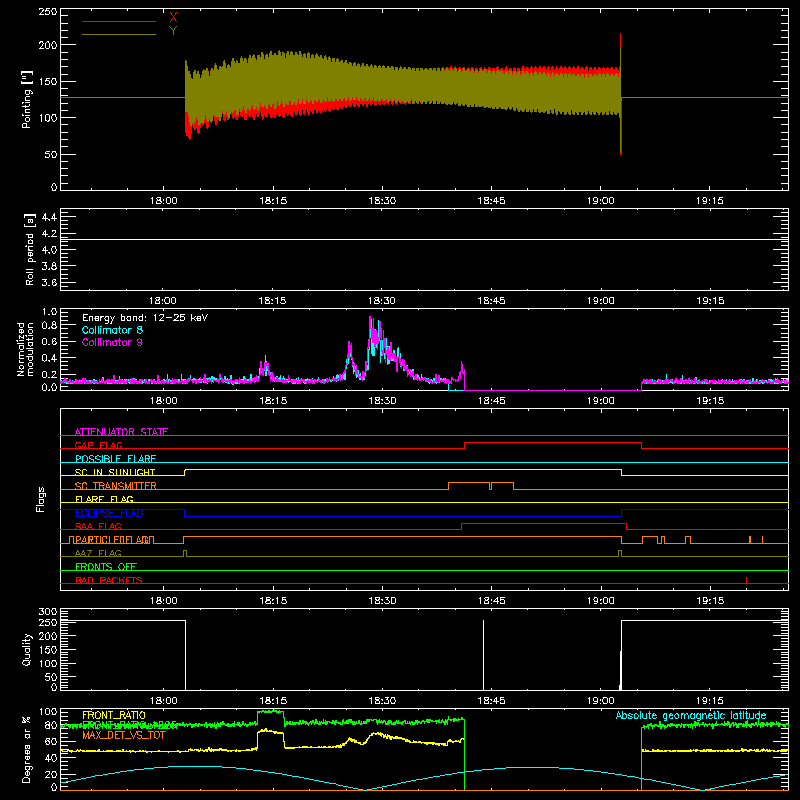Click the 'Pointing' axis title
The height and width of the screenshot is (800, 800).
(27, 99)
